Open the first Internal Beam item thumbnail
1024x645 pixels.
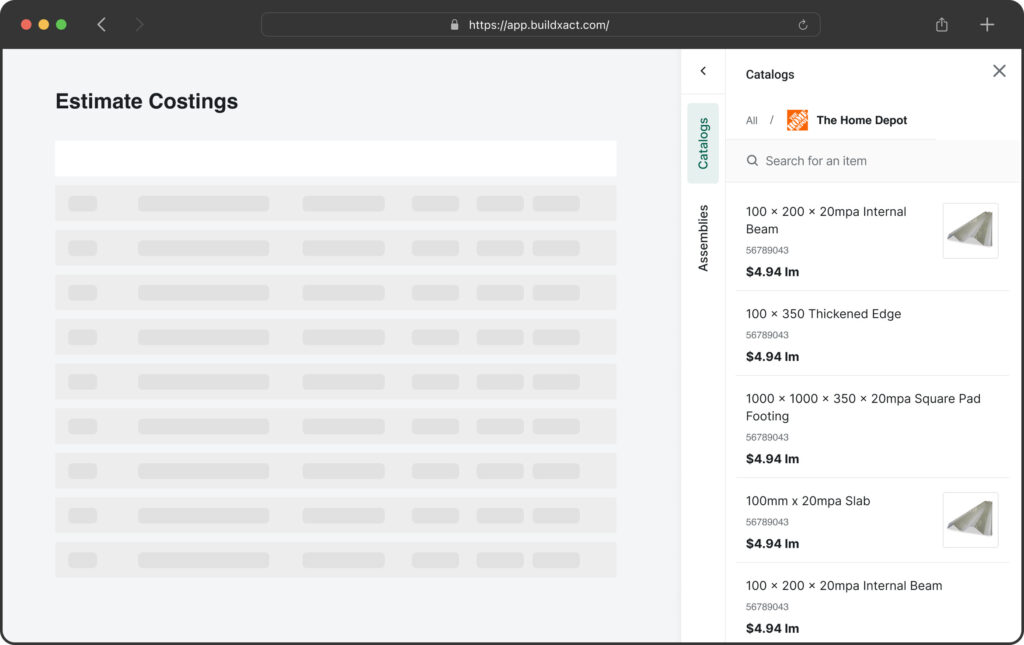(970, 231)
